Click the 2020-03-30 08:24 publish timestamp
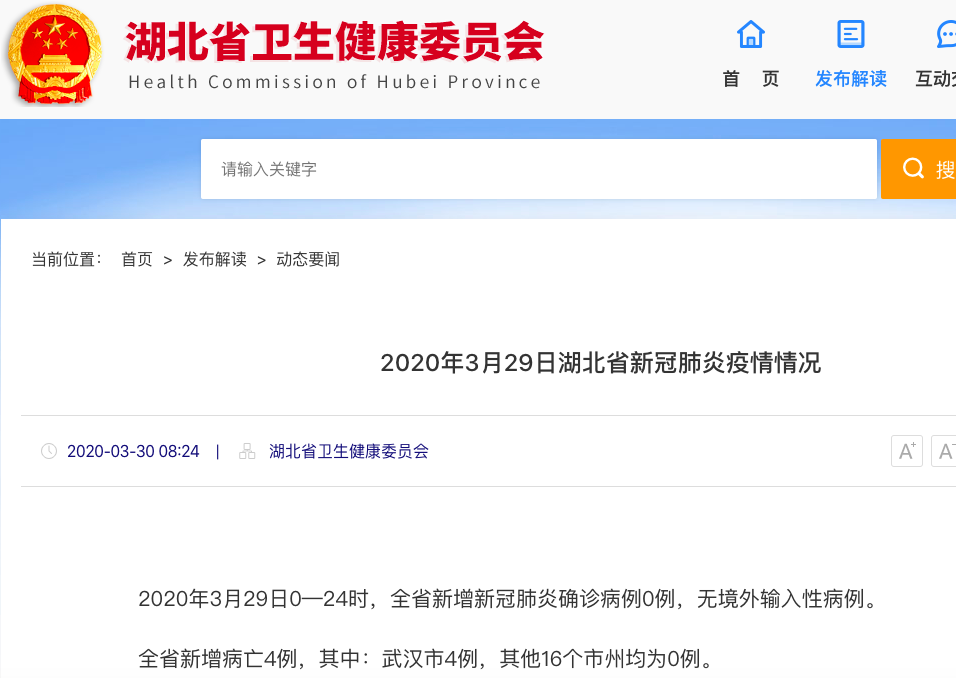The height and width of the screenshot is (678, 956). [133, 451]
